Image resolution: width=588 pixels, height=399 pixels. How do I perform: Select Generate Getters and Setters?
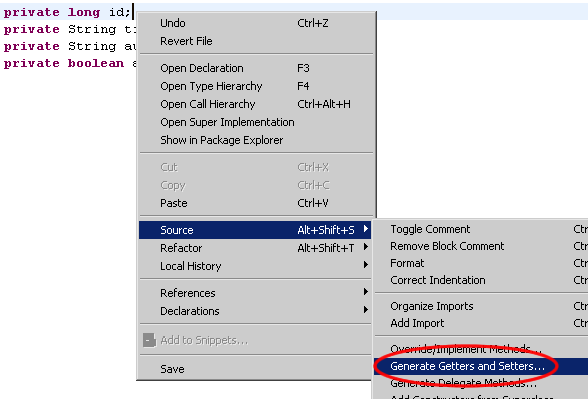[x=481, y=366]
